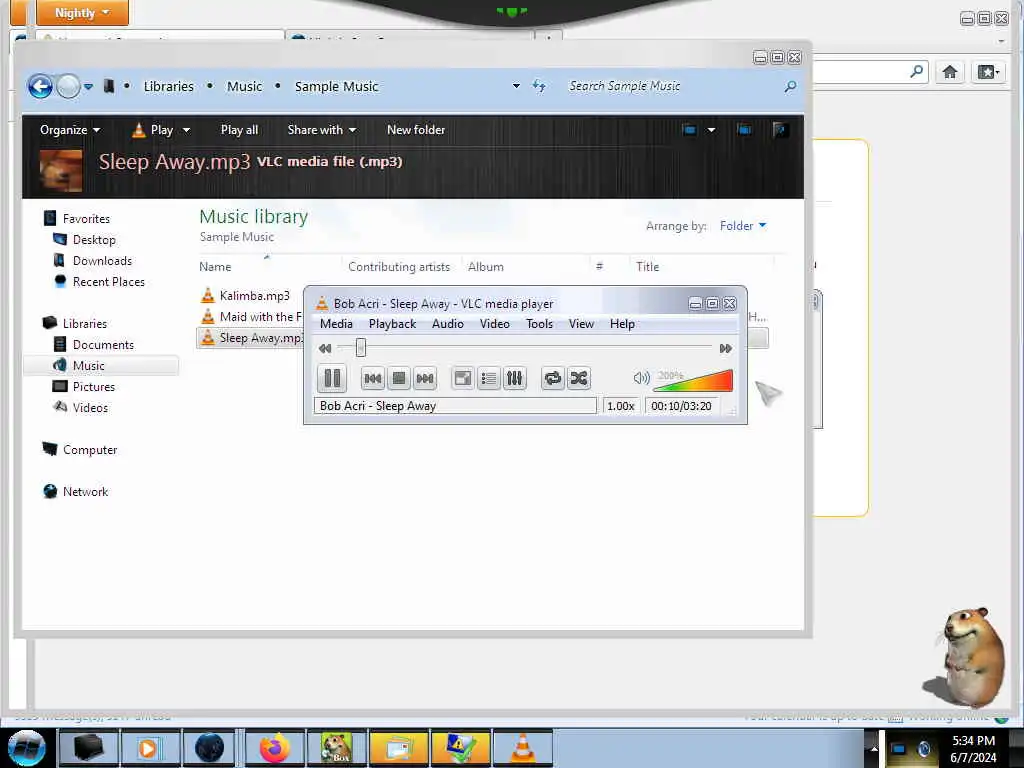Viewport: 1024px width, 768px height.
Task: Open the Media menu in VLC
Action: (x=336, y=324)
